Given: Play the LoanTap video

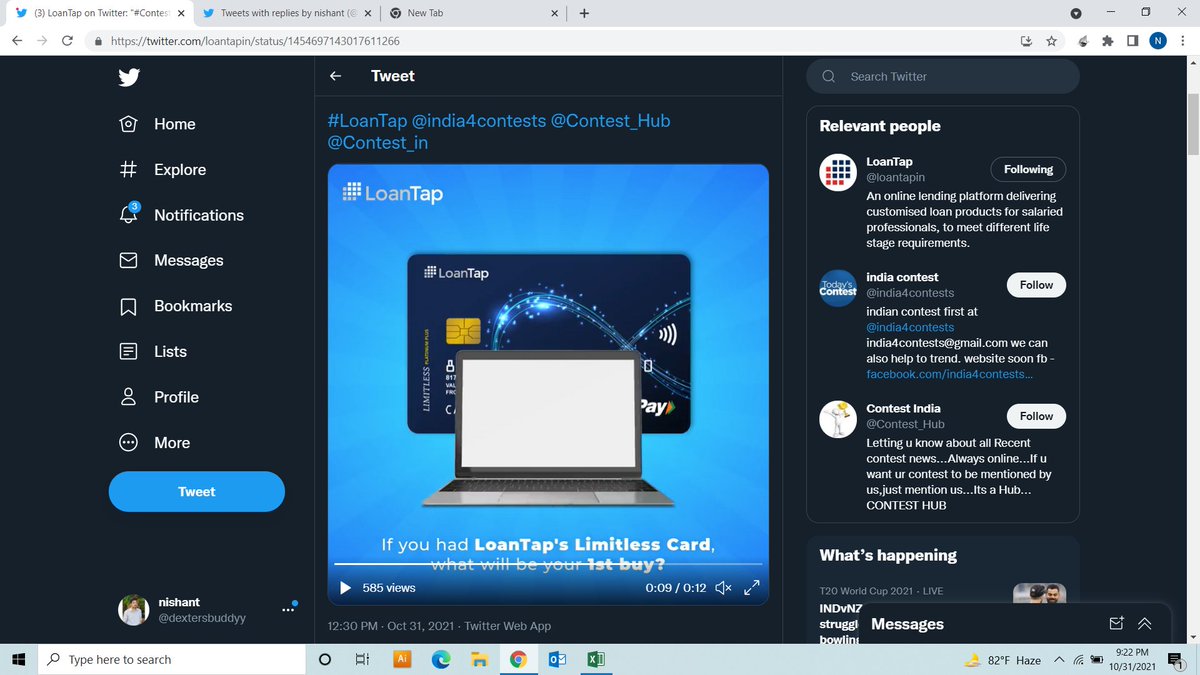Looking at the screenshot, I should (345, 588).
